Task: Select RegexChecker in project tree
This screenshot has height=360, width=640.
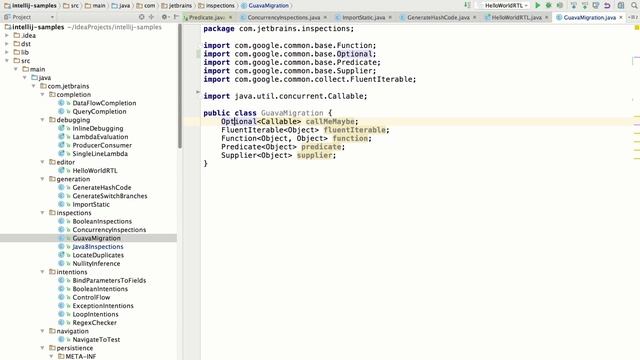Action: coord(94,322)
